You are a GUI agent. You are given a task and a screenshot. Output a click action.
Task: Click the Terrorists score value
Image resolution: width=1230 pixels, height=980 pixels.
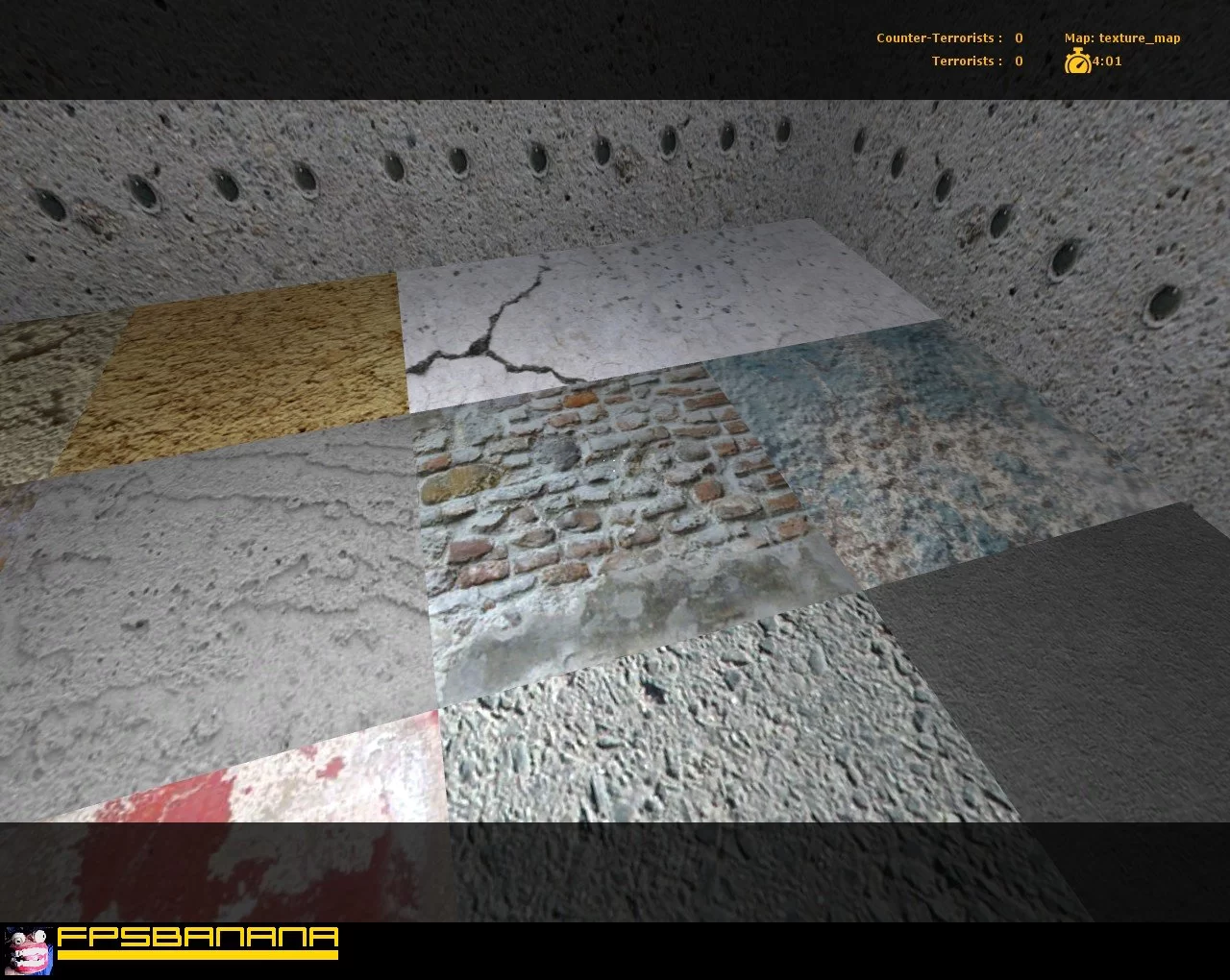pyautogui.click(x=1019, y=61)
